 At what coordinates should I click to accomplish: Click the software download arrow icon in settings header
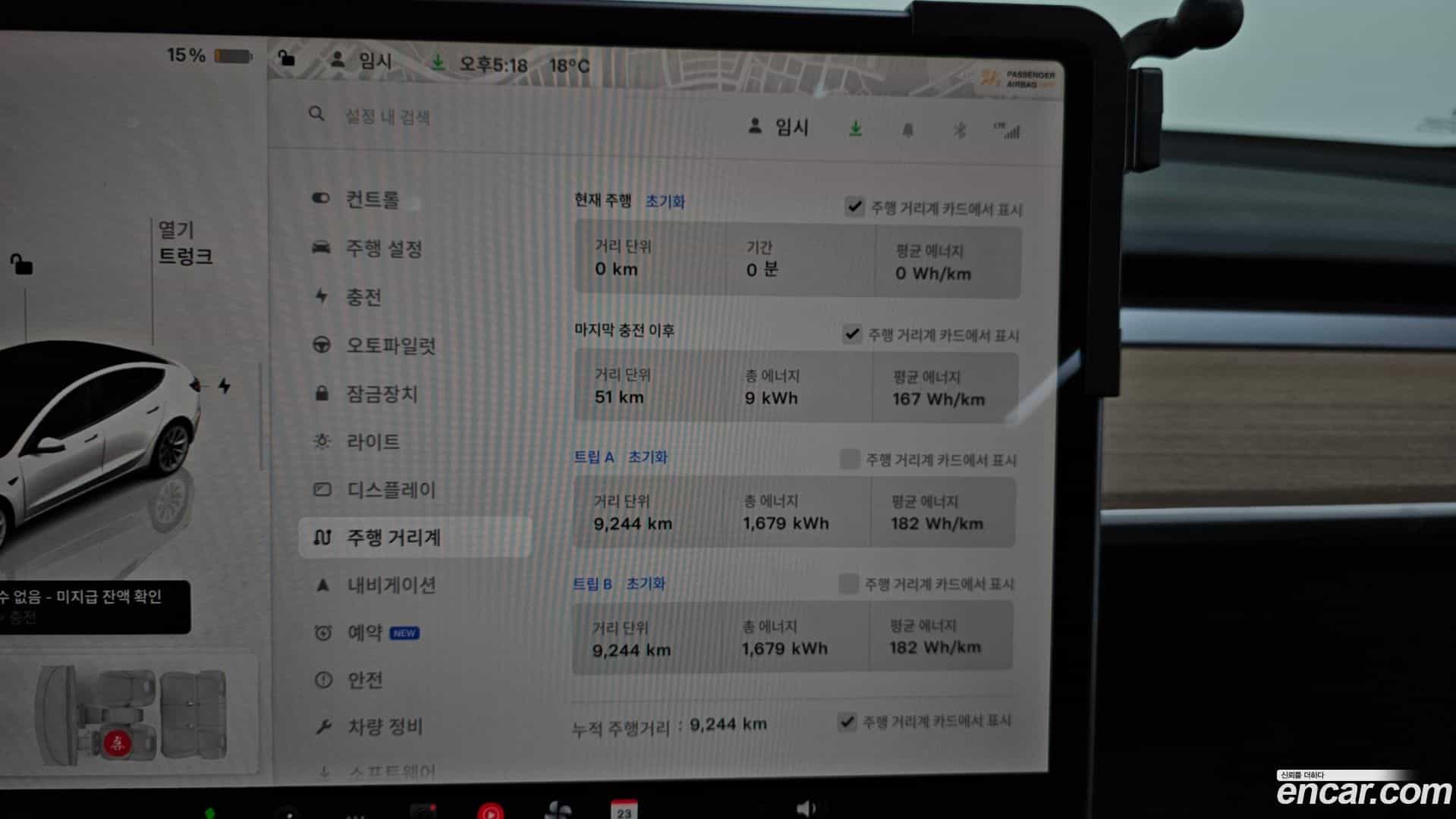pos(855,129)
